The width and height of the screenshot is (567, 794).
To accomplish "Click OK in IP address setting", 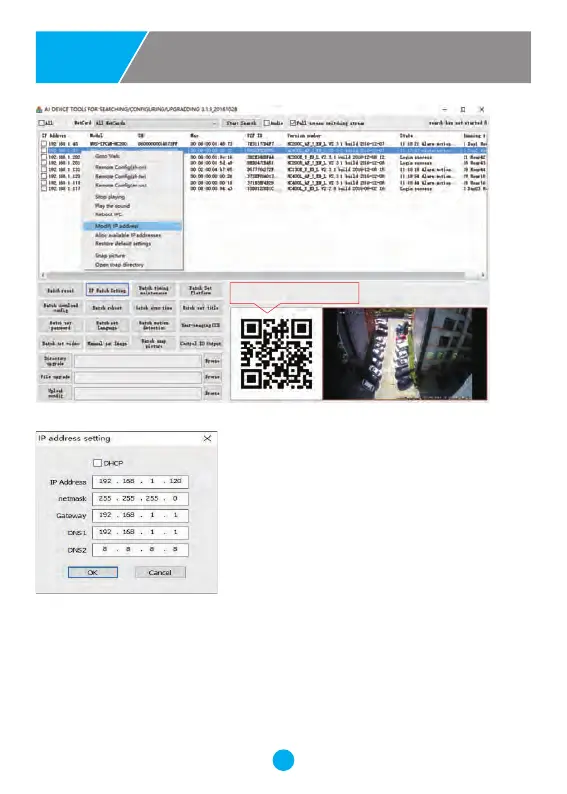I will click(93, 572).
